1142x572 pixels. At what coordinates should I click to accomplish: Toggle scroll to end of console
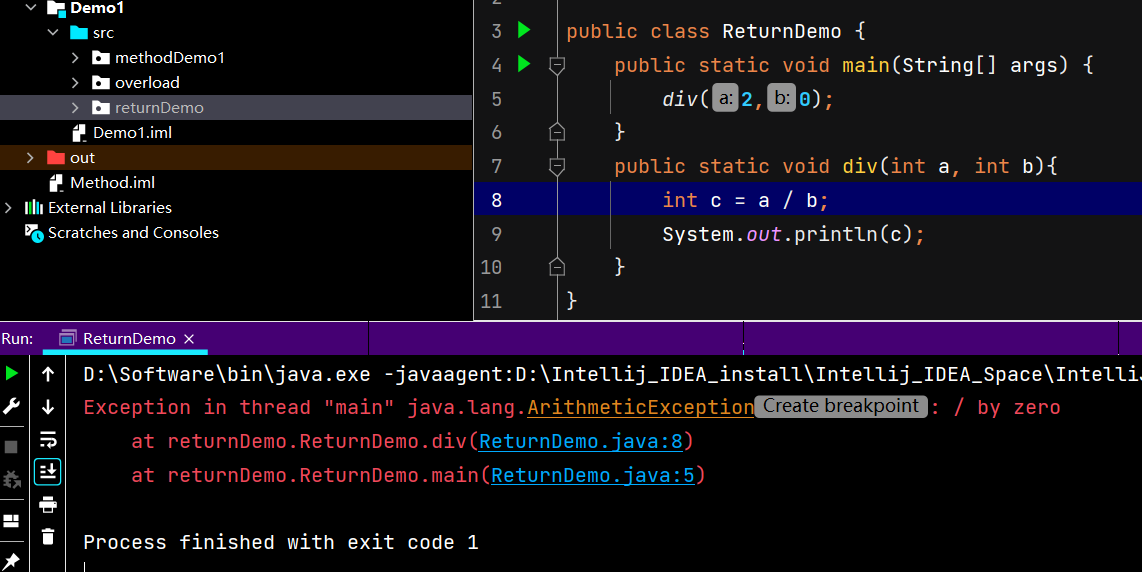[x=48, y=472]
